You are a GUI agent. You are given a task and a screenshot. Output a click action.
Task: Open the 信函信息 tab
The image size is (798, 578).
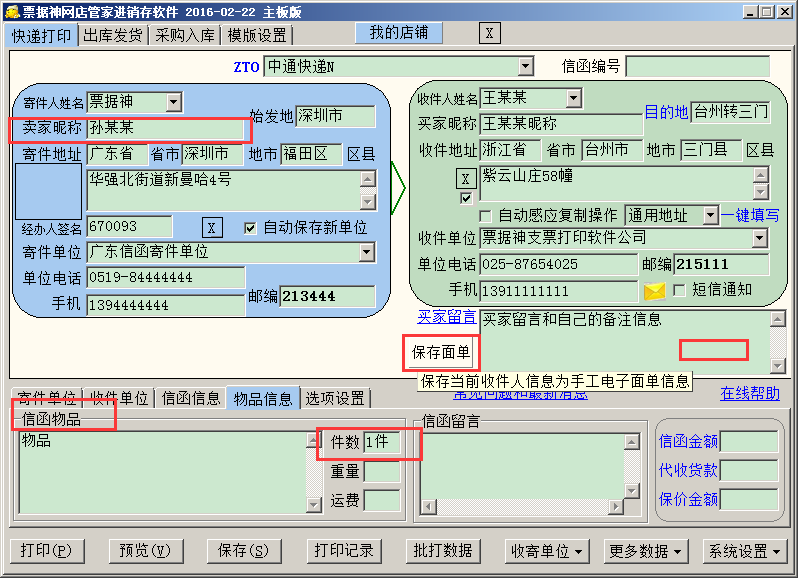pyautogui.click(x=191, y=398)
